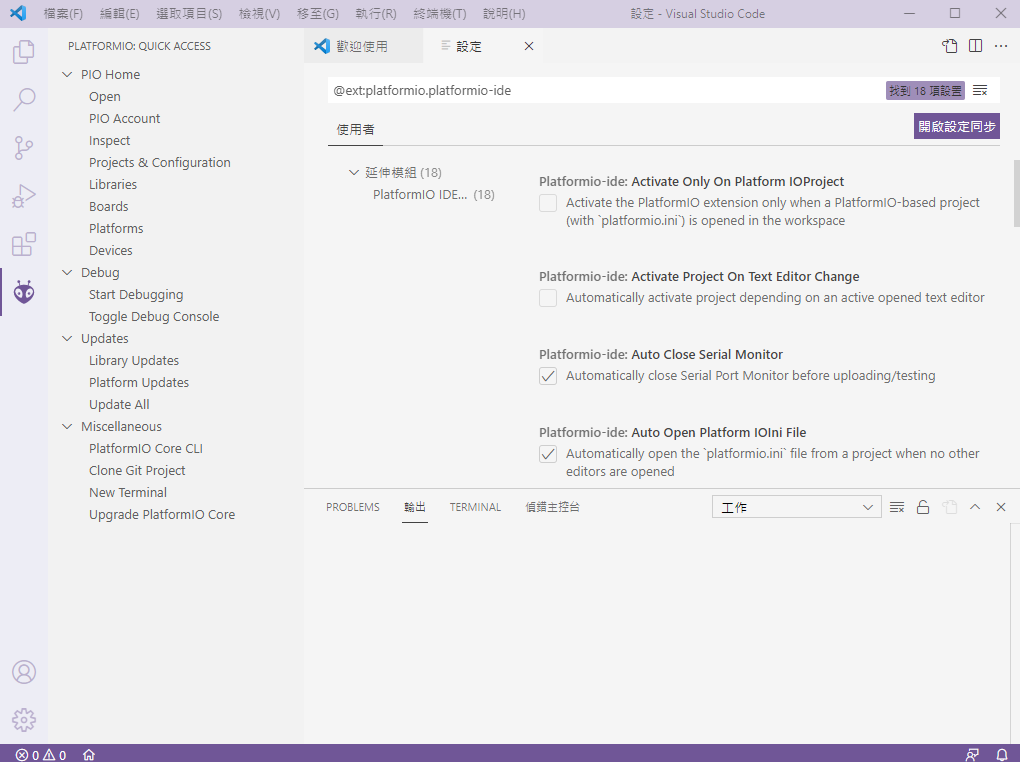Clear the settings search input icon
This screenshot has width=1020, height=762.
tap(980, 90)
